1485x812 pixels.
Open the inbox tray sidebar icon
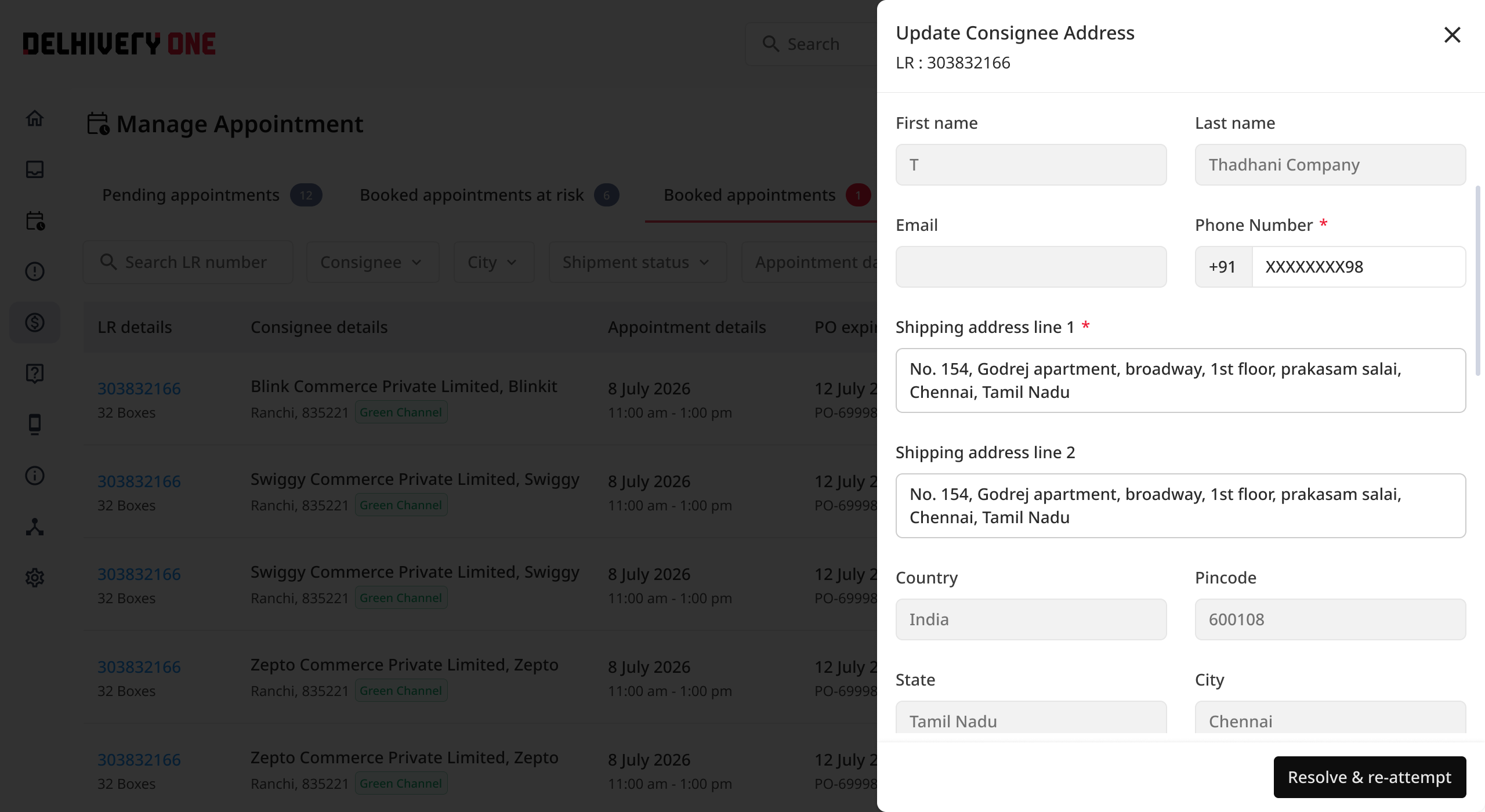click(35, 169)
